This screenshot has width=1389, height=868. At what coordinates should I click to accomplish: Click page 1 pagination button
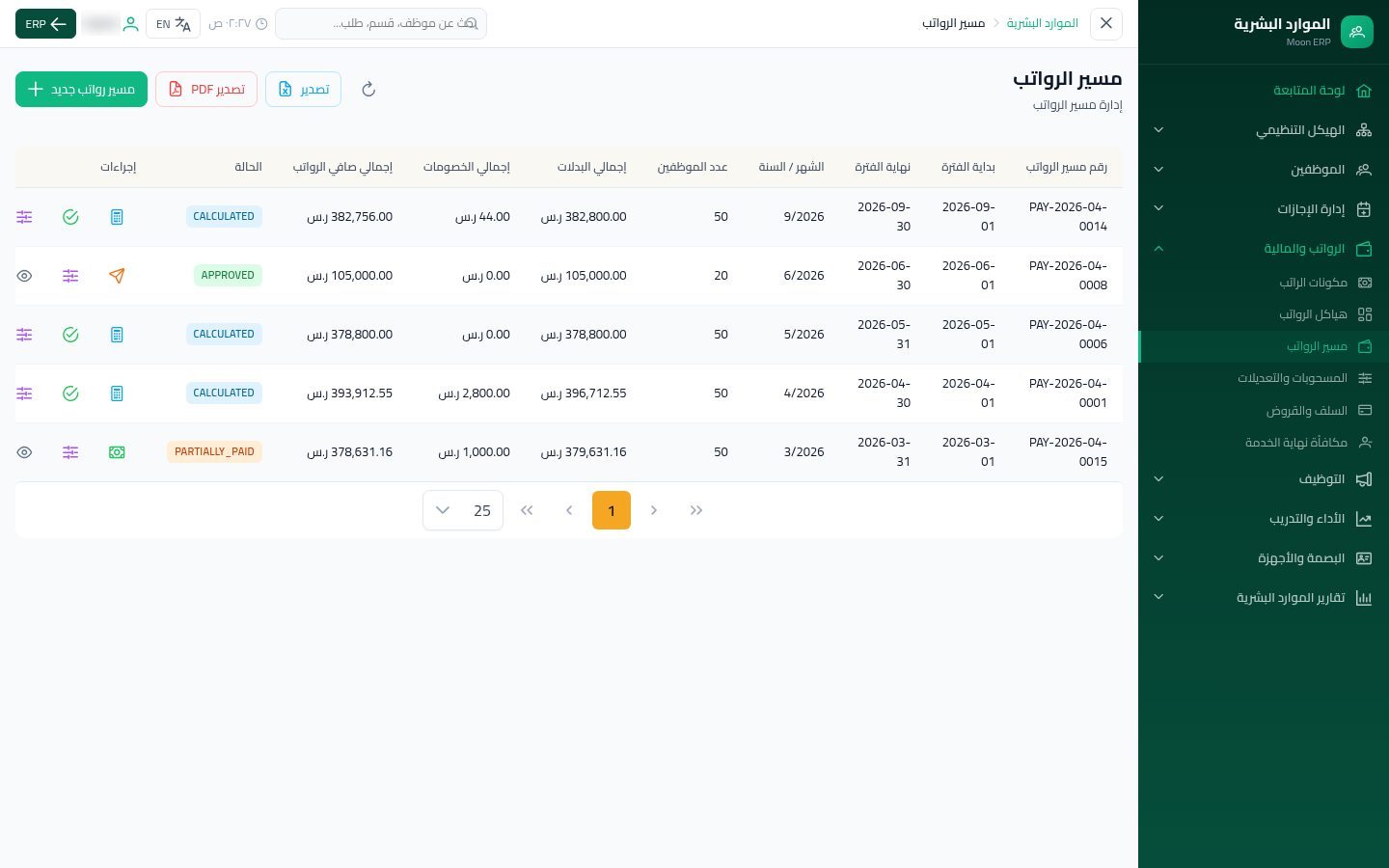pos(612,510)
